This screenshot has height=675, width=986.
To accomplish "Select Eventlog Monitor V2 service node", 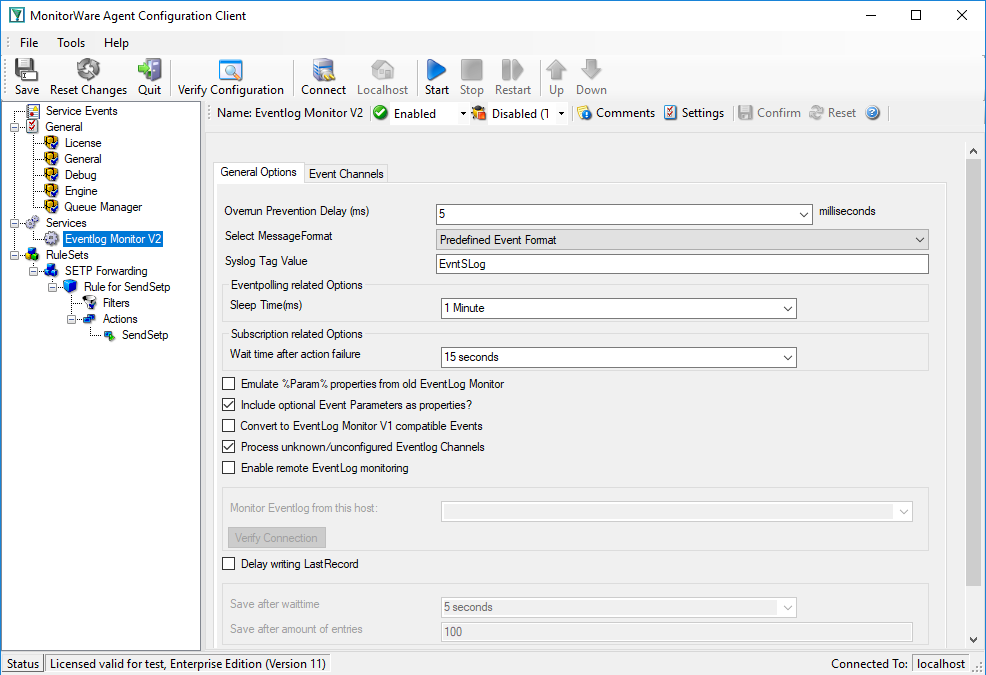I will [113, 239].
